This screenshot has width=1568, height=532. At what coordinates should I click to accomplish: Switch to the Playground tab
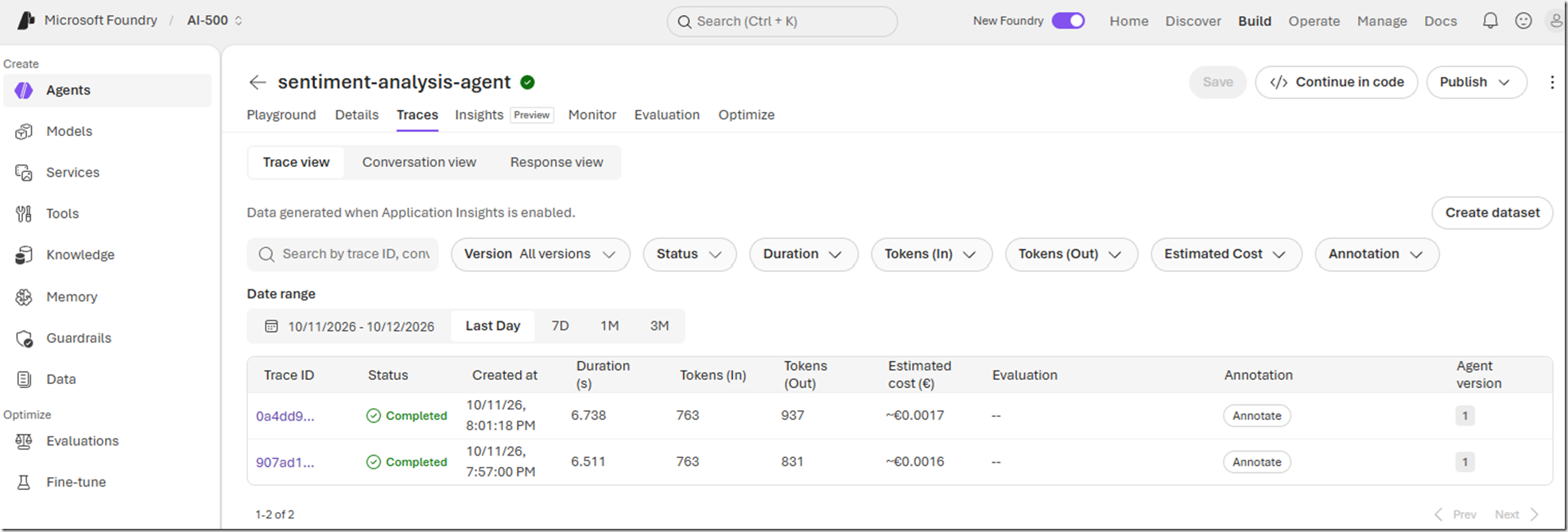pos(281,115)
